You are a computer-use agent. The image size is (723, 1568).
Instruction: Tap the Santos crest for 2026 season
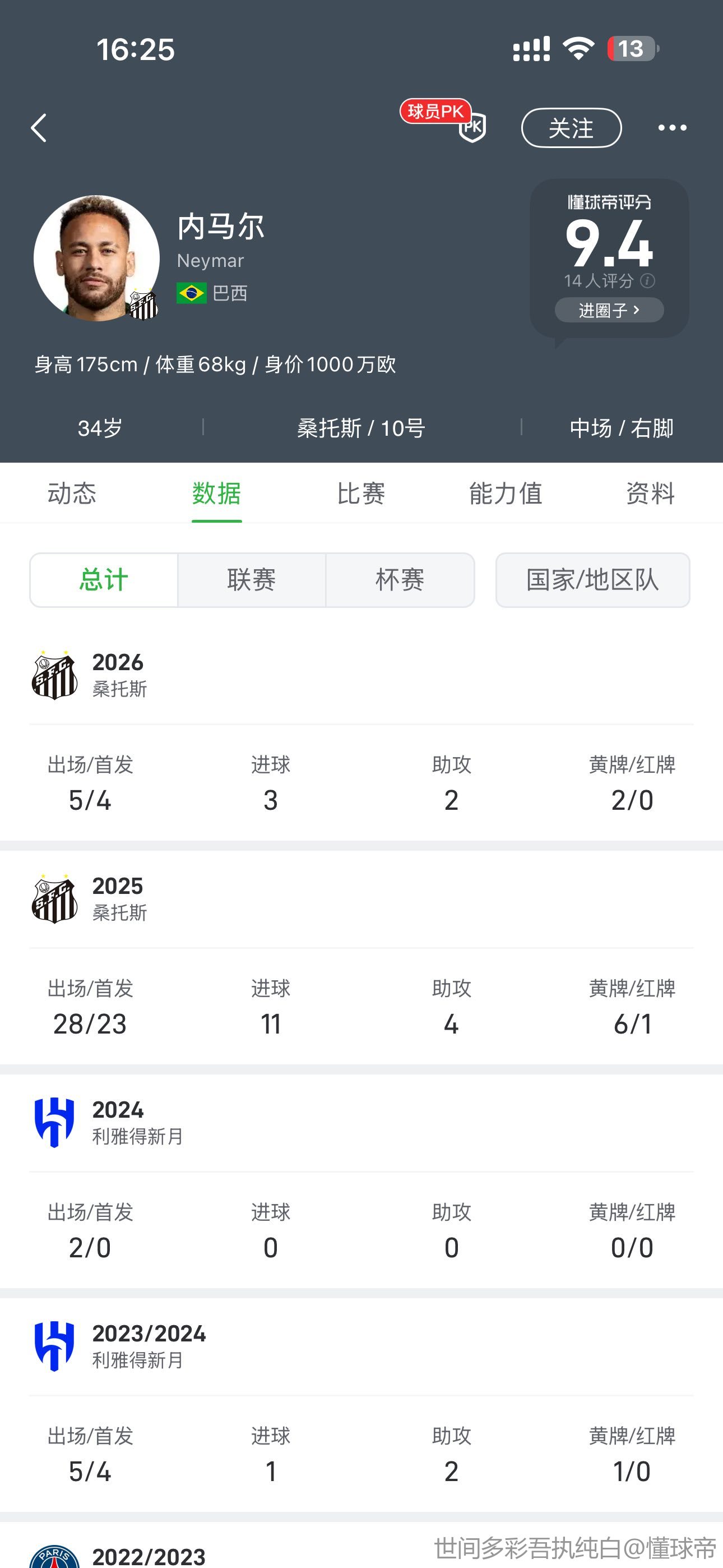(x=54, y=675)
